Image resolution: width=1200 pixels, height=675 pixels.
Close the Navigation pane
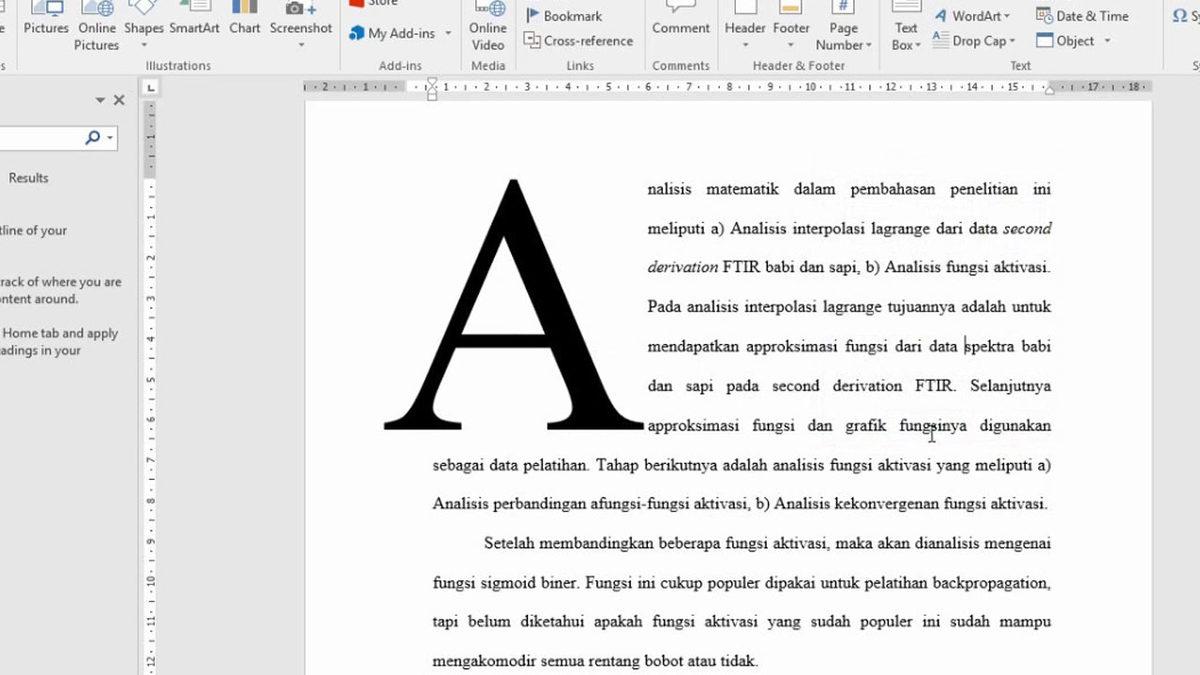coord(119,100)
